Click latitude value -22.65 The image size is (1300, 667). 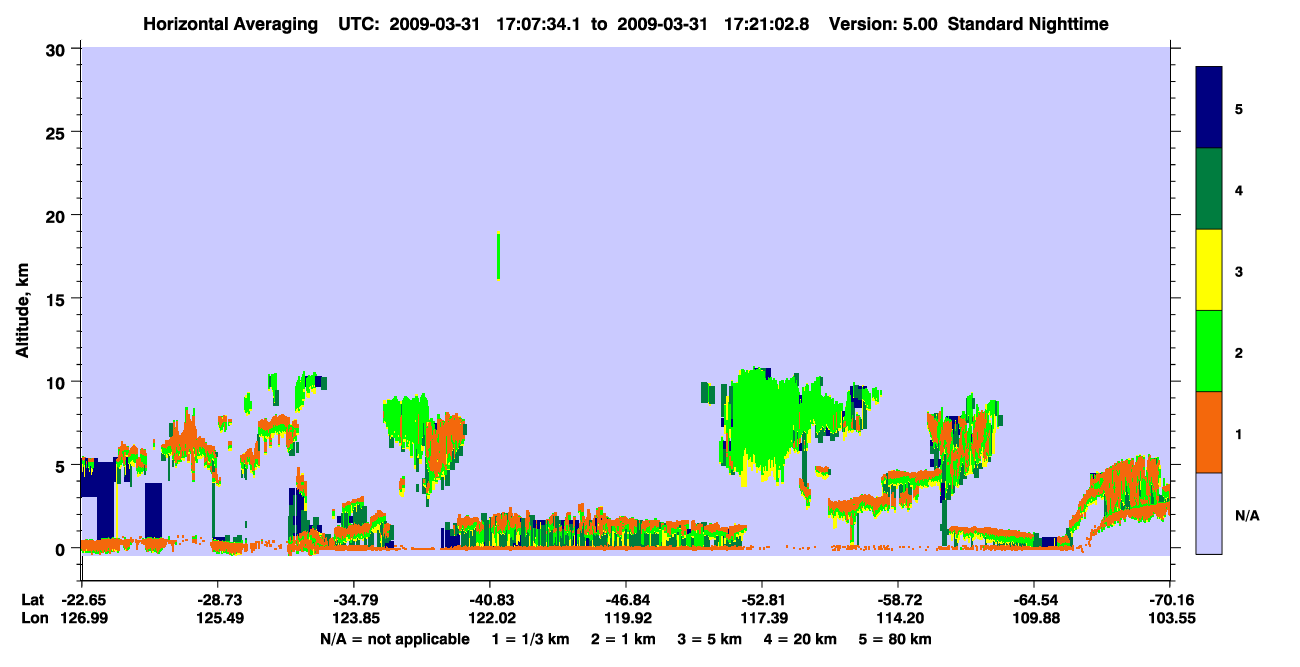[82, 600]
